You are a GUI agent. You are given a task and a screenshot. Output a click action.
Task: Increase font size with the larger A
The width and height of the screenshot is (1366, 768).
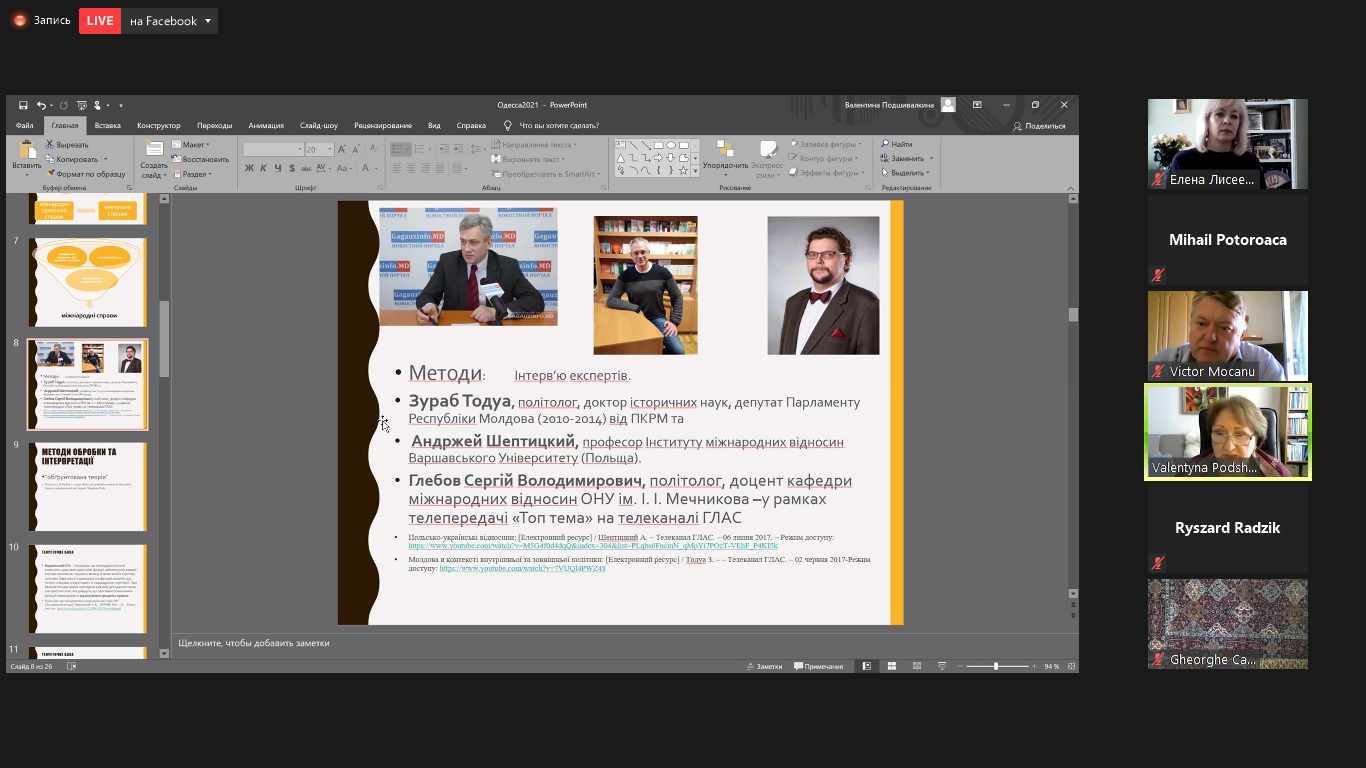tap(341, 149)
